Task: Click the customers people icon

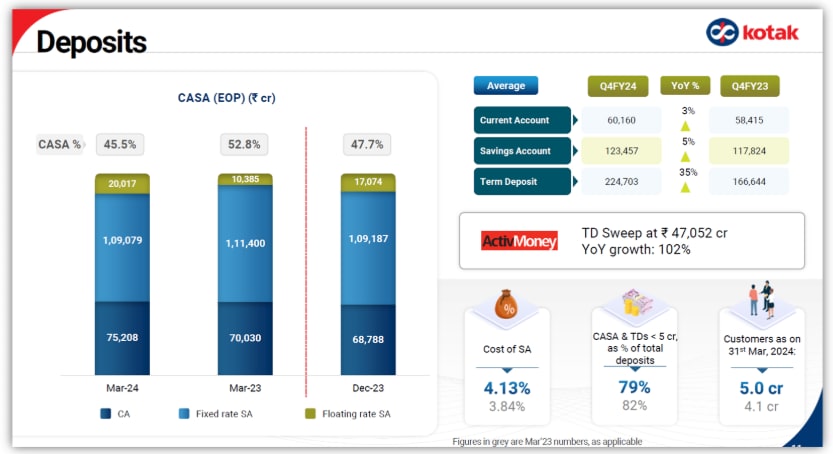Action: (762, 299)
